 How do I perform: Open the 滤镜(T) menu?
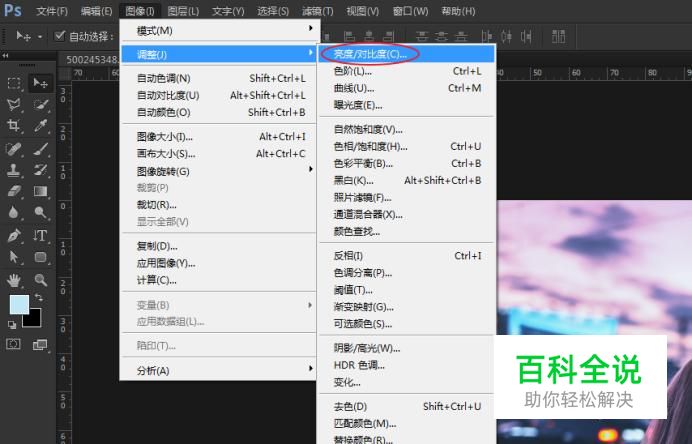pos(317,11)
